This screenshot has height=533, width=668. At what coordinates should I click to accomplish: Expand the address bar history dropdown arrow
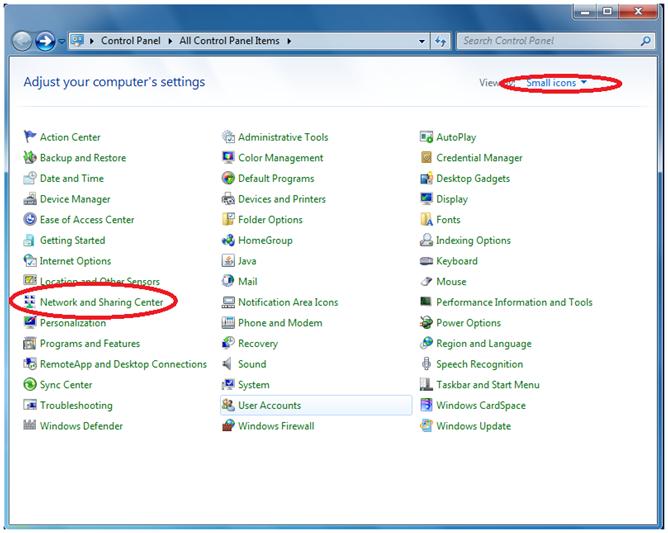(x=422, y=41)
